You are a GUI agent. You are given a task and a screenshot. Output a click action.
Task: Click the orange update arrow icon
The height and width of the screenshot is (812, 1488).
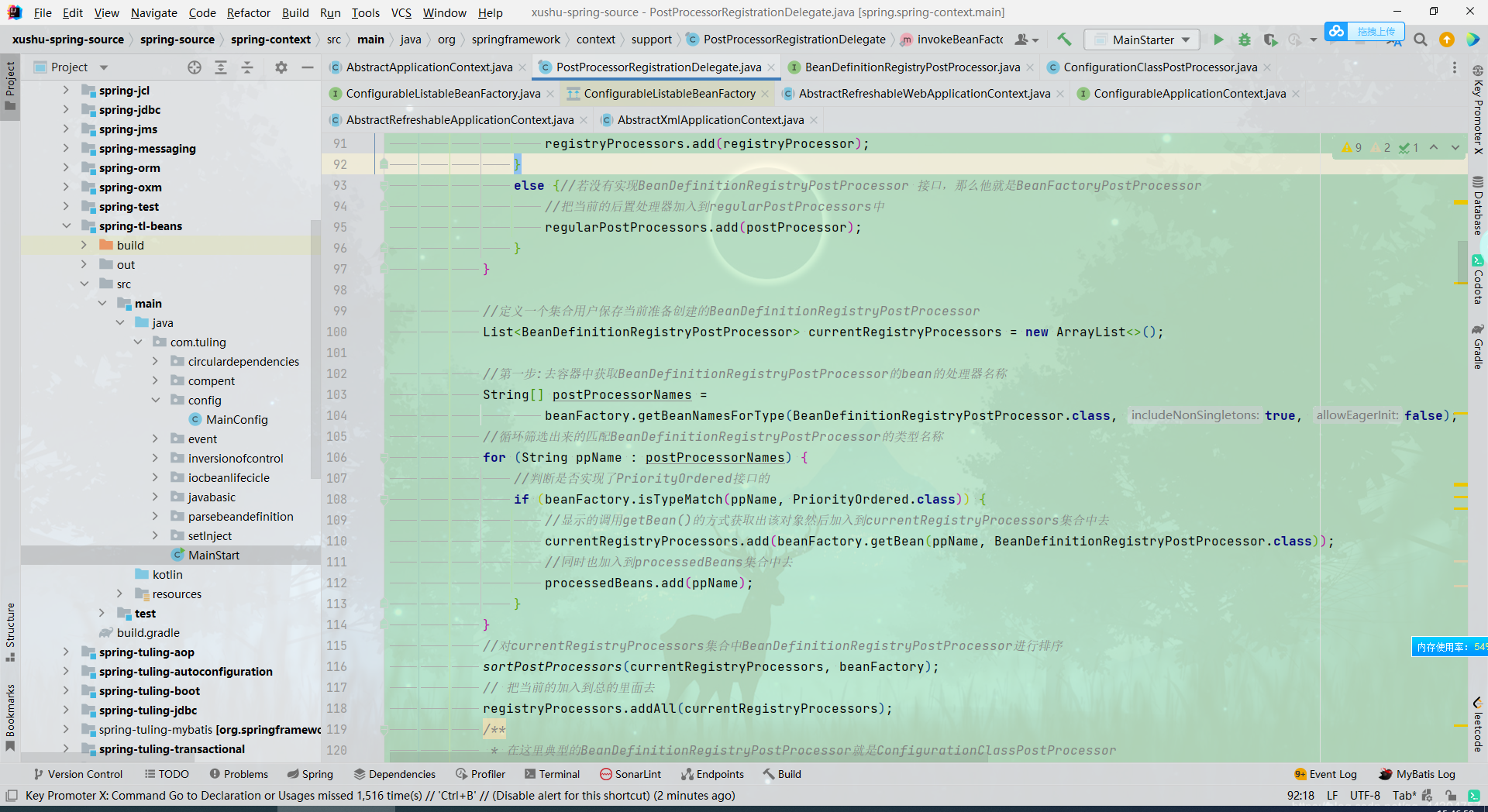[x=1446, y=40]
